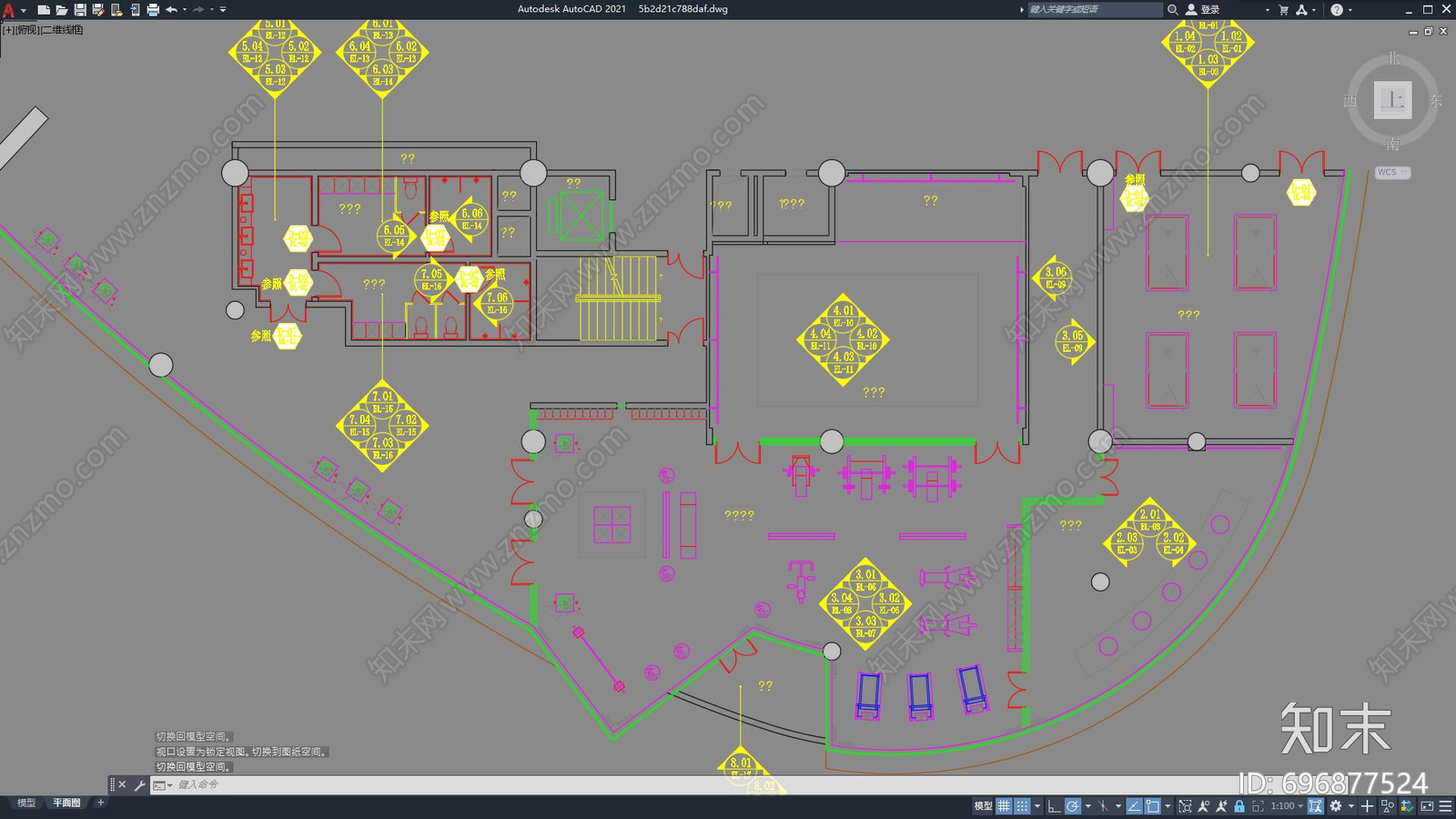Restore the drawing window size

point(1429,31)
